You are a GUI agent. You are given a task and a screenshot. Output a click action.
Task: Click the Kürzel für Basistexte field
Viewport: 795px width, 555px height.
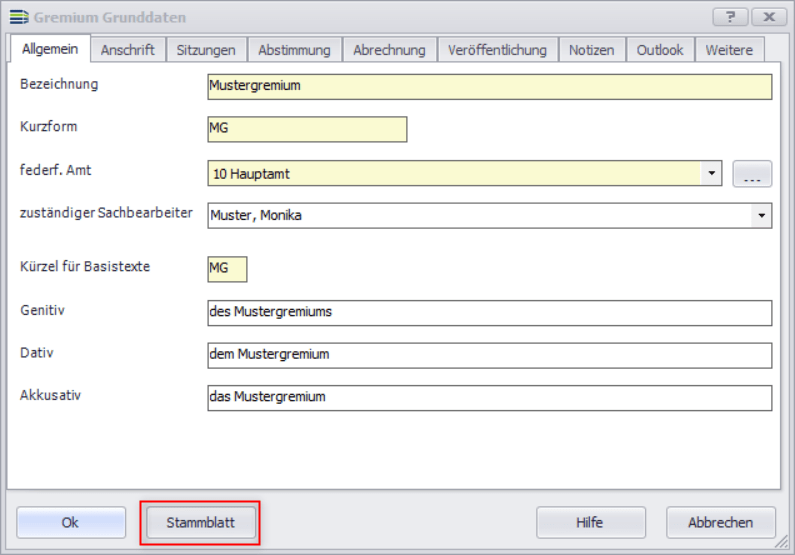tap(227, 269)
